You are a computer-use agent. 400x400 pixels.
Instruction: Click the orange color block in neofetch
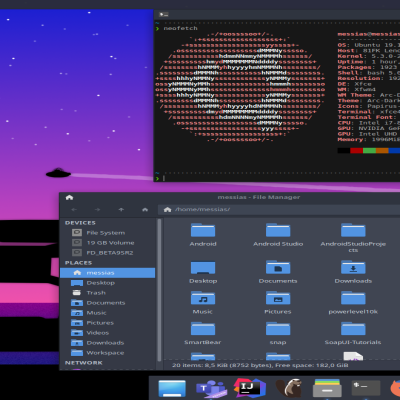point(382,151)
